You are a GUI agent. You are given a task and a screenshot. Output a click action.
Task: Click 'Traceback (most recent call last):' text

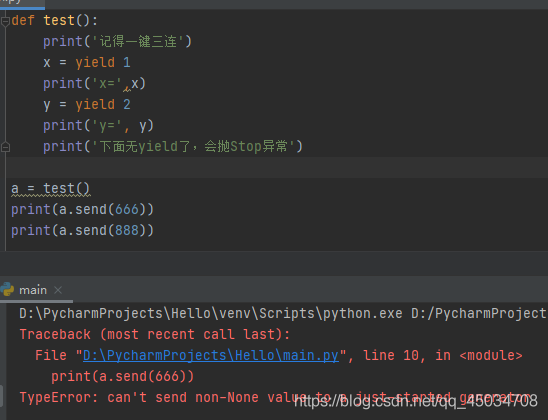coord(154,335)
